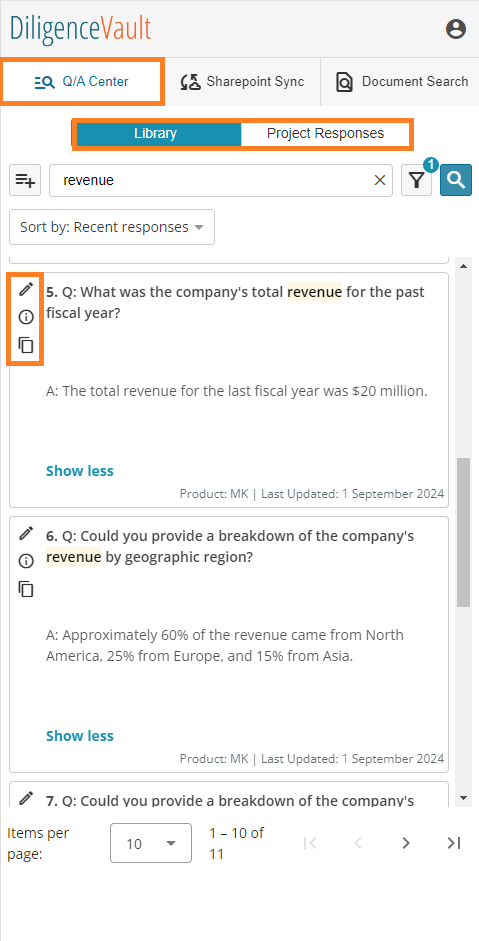479x941 pixels.
Task: Open the filter funnel icon
Action: [417, 180]
